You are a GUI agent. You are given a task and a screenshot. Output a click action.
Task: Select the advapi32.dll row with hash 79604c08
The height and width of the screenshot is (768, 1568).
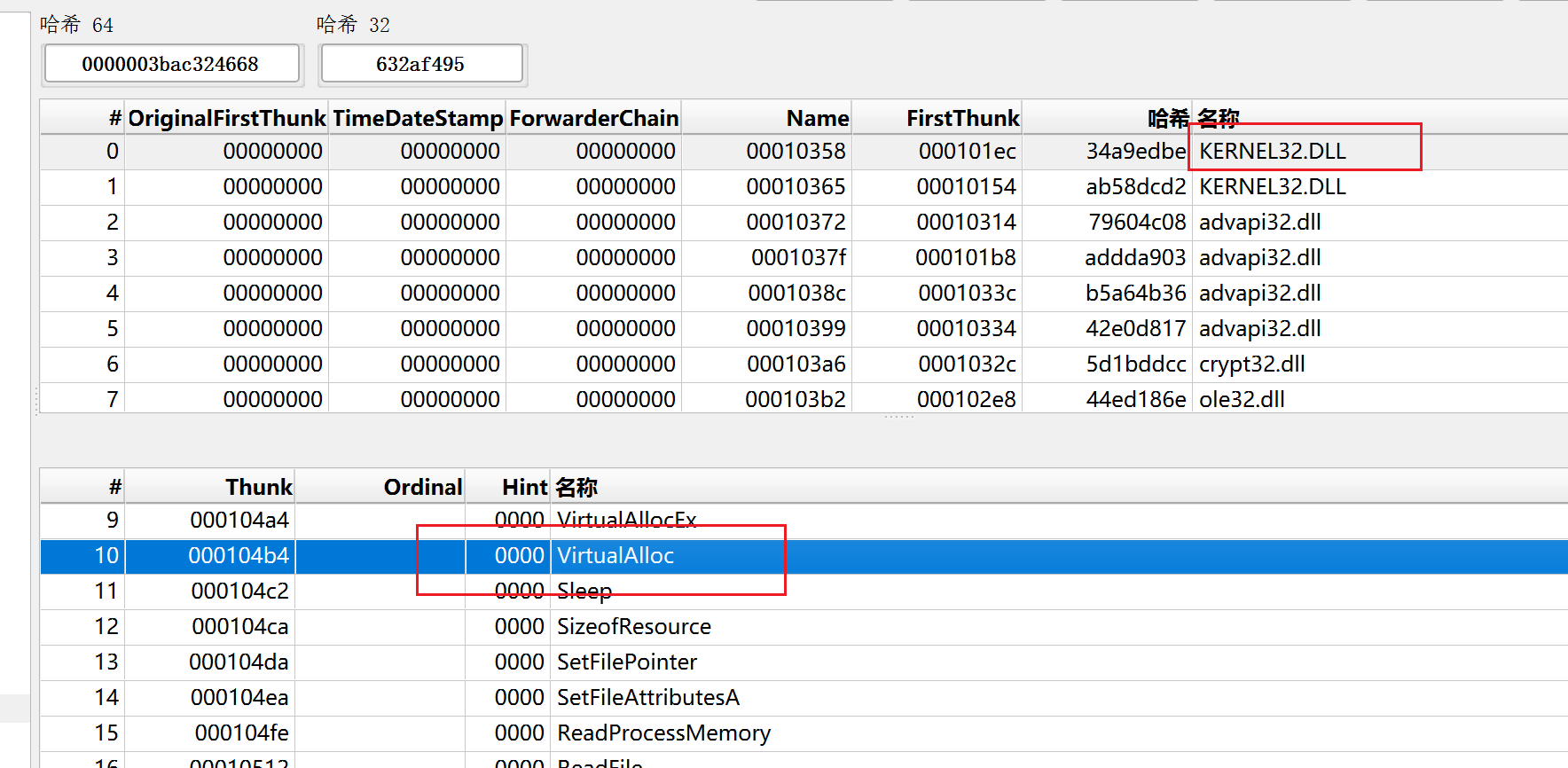coord(1259,223)
